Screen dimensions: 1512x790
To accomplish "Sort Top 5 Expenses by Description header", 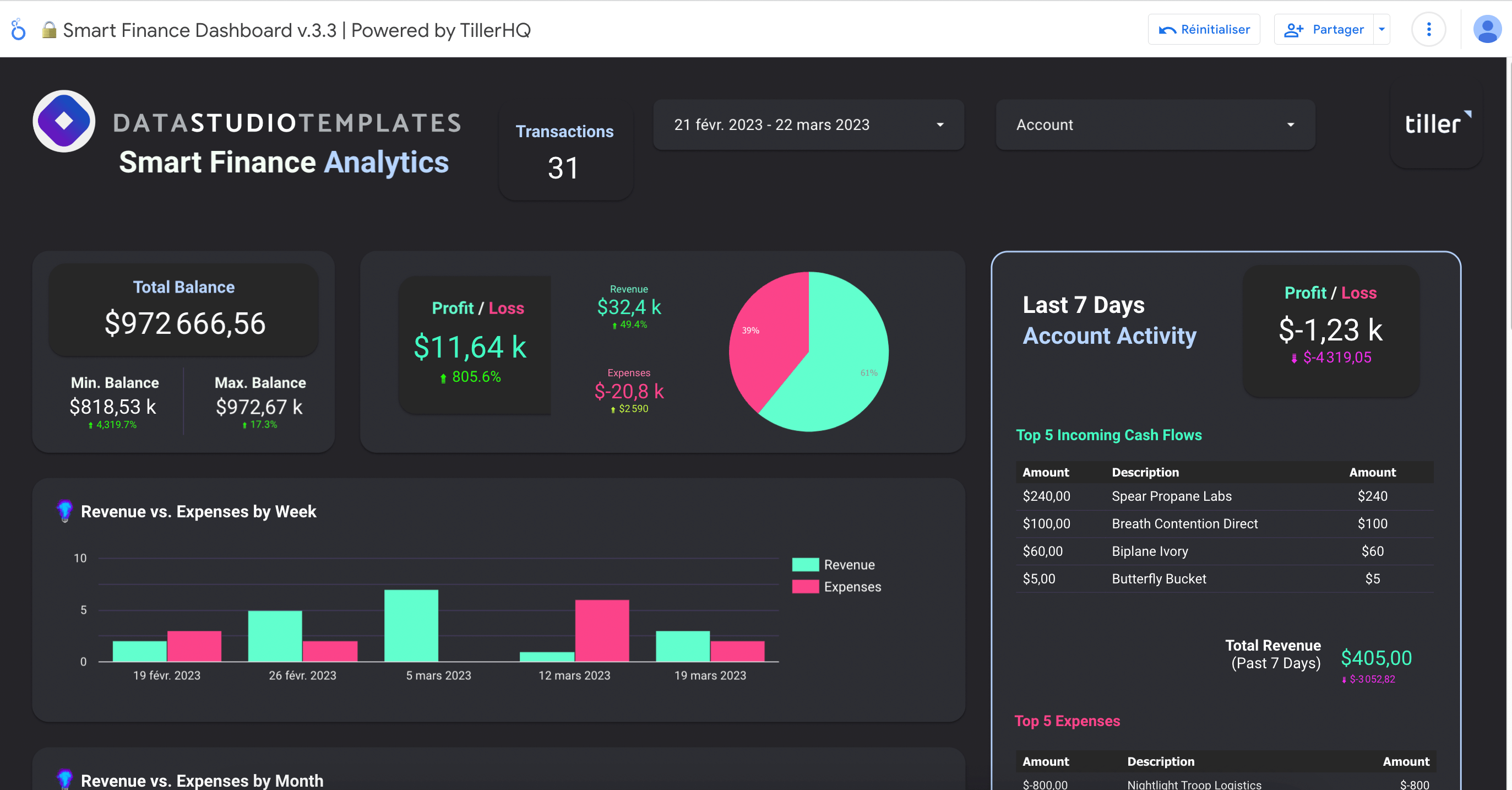I will [1160, 762].
